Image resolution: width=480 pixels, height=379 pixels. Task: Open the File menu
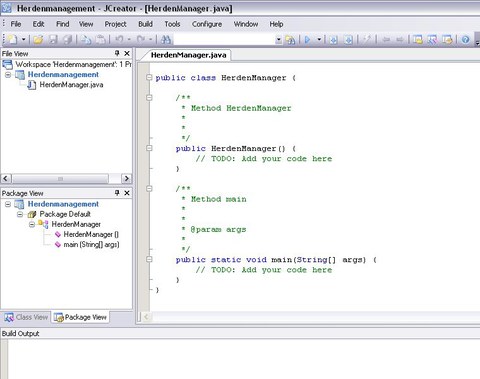point(16,24)
